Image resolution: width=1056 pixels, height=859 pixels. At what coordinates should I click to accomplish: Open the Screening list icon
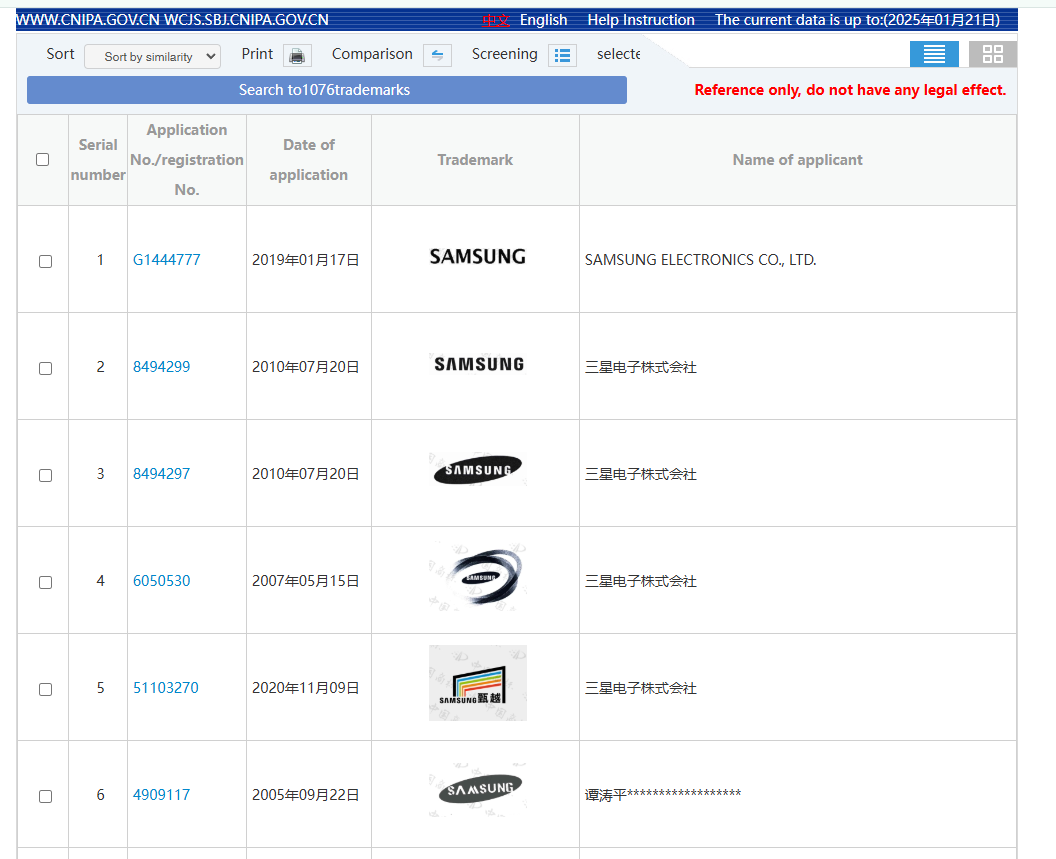coord(562,55)
